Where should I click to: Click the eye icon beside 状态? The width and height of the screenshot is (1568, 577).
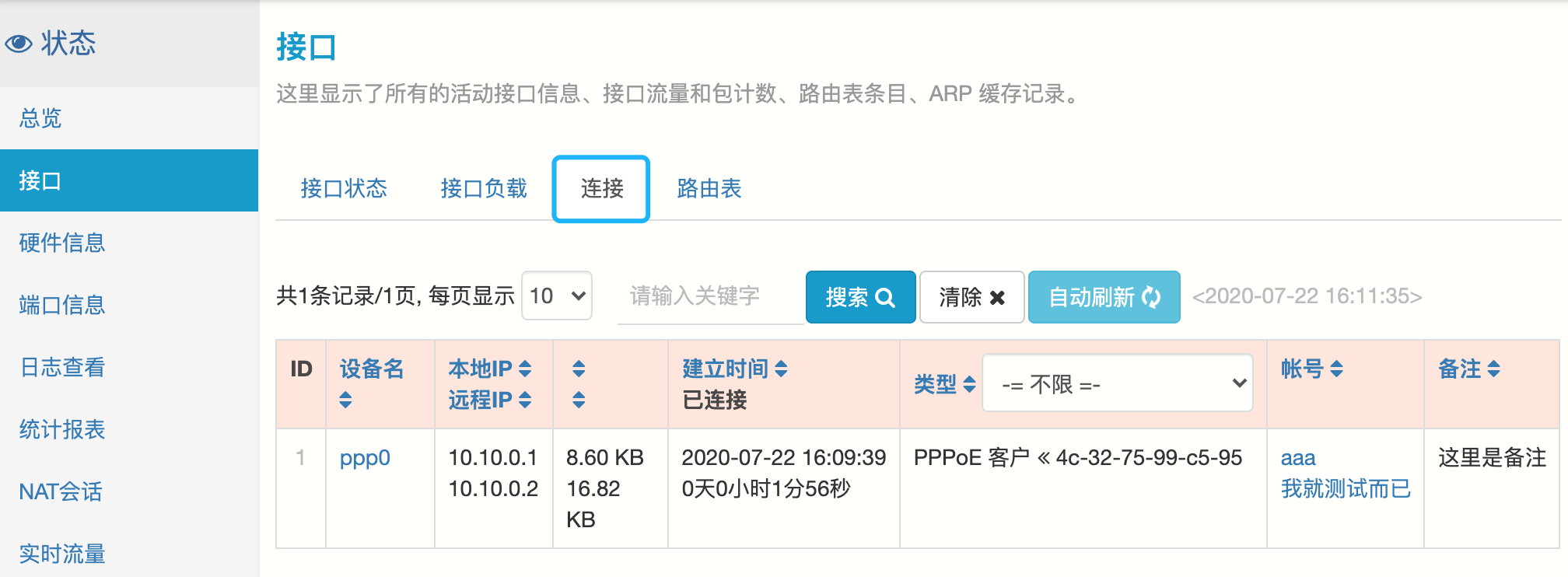tap(19, 44)
